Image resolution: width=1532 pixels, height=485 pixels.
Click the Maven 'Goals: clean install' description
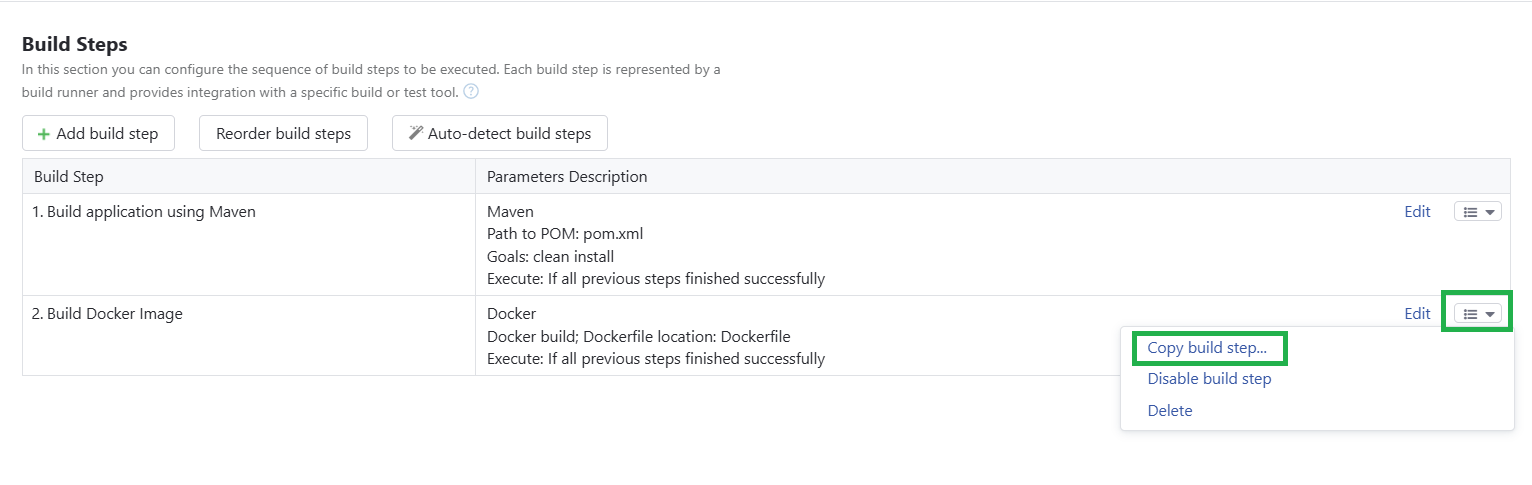coord(550,256)
